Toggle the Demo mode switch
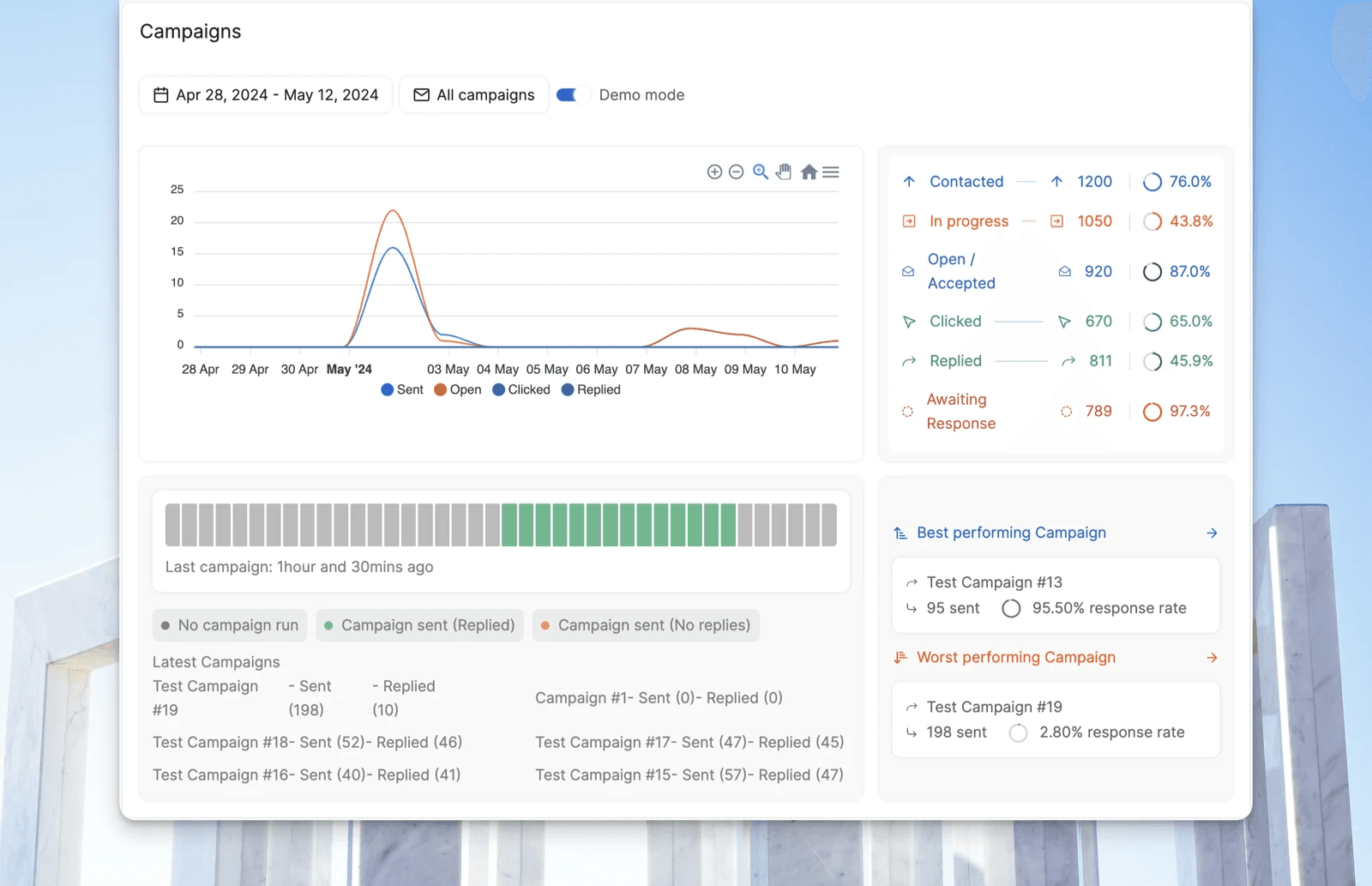1372x886 pixels. (572, 95)
